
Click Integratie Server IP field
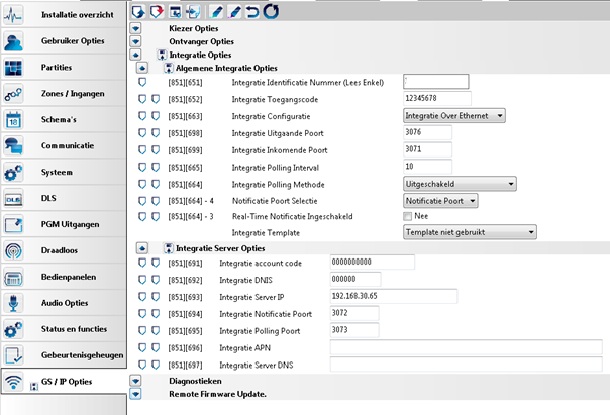pyautogui.click(x=393, y=296)
